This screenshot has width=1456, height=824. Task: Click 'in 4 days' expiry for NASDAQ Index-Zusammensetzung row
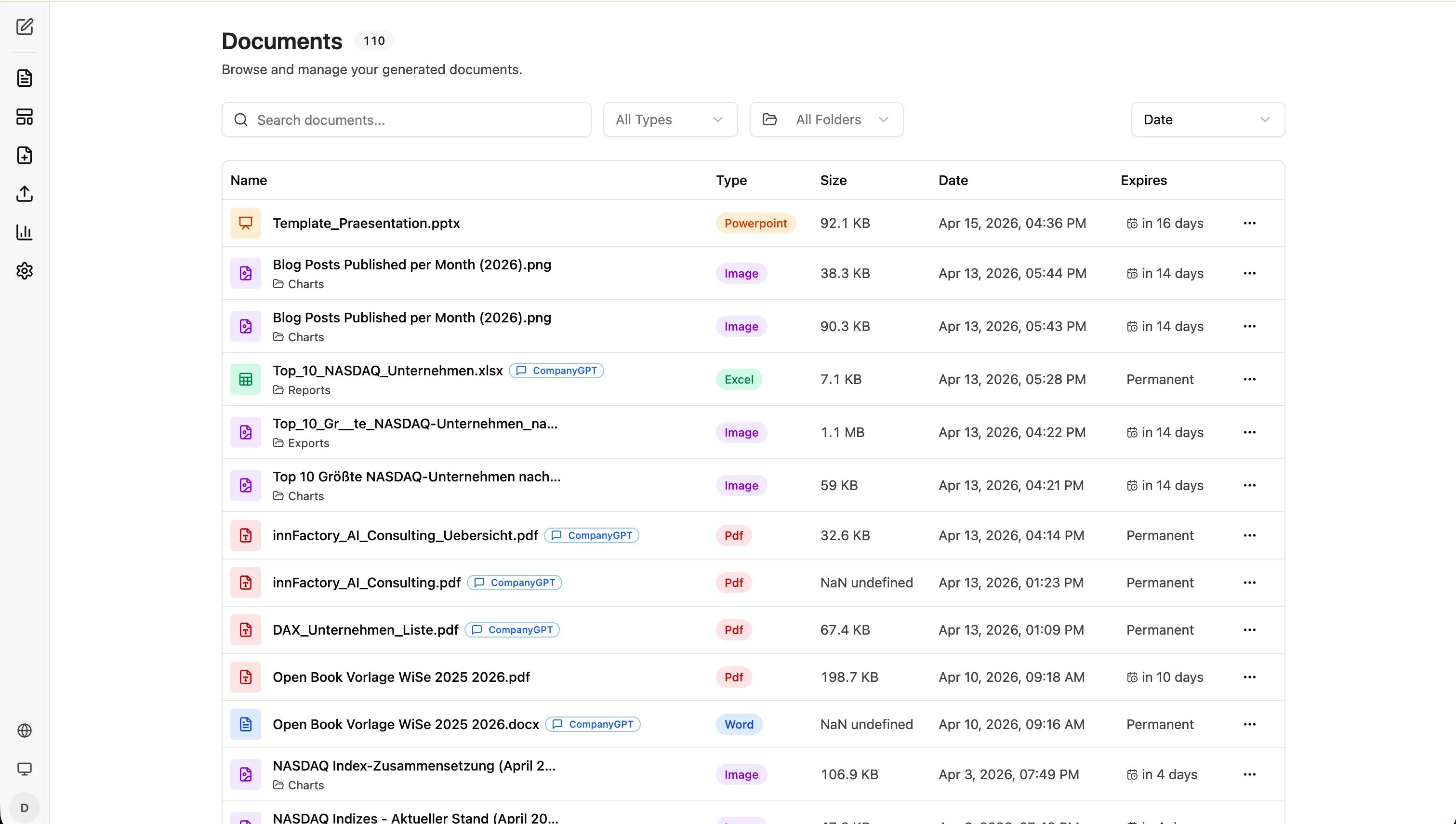(x=1162, y=775)
